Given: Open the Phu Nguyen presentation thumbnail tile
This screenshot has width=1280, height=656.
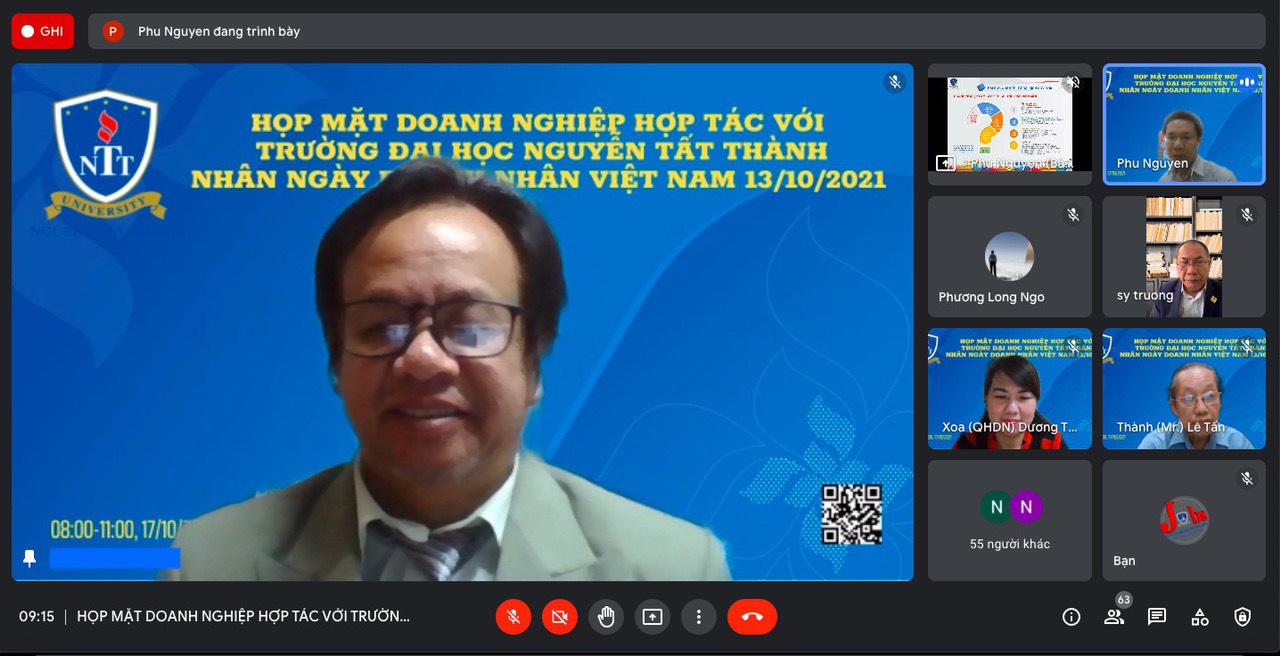Looking at the screenshot, I should point(1010,124).
